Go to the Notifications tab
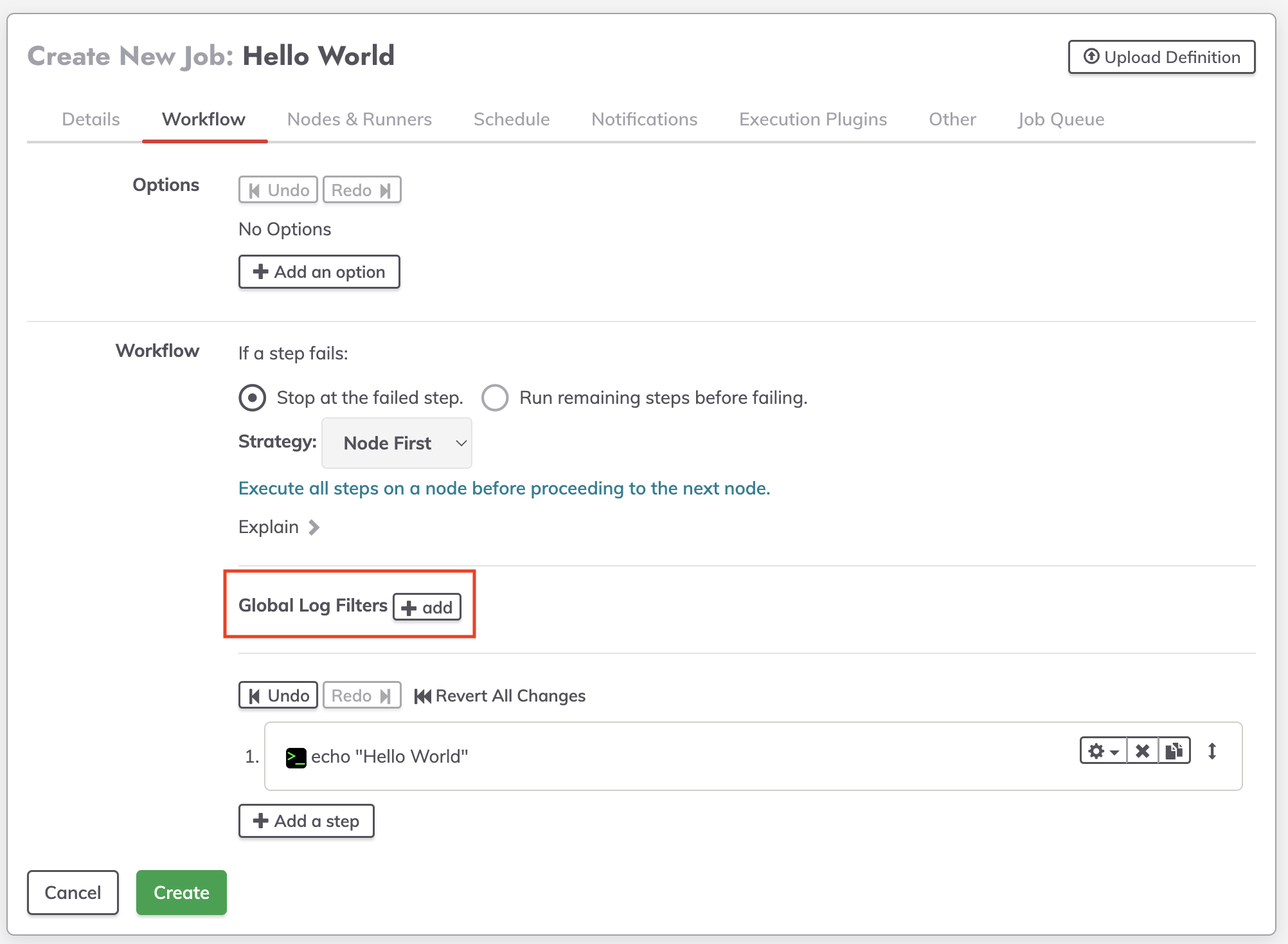The width and height of the screenshot is (1288, 944). coord(644,119)
